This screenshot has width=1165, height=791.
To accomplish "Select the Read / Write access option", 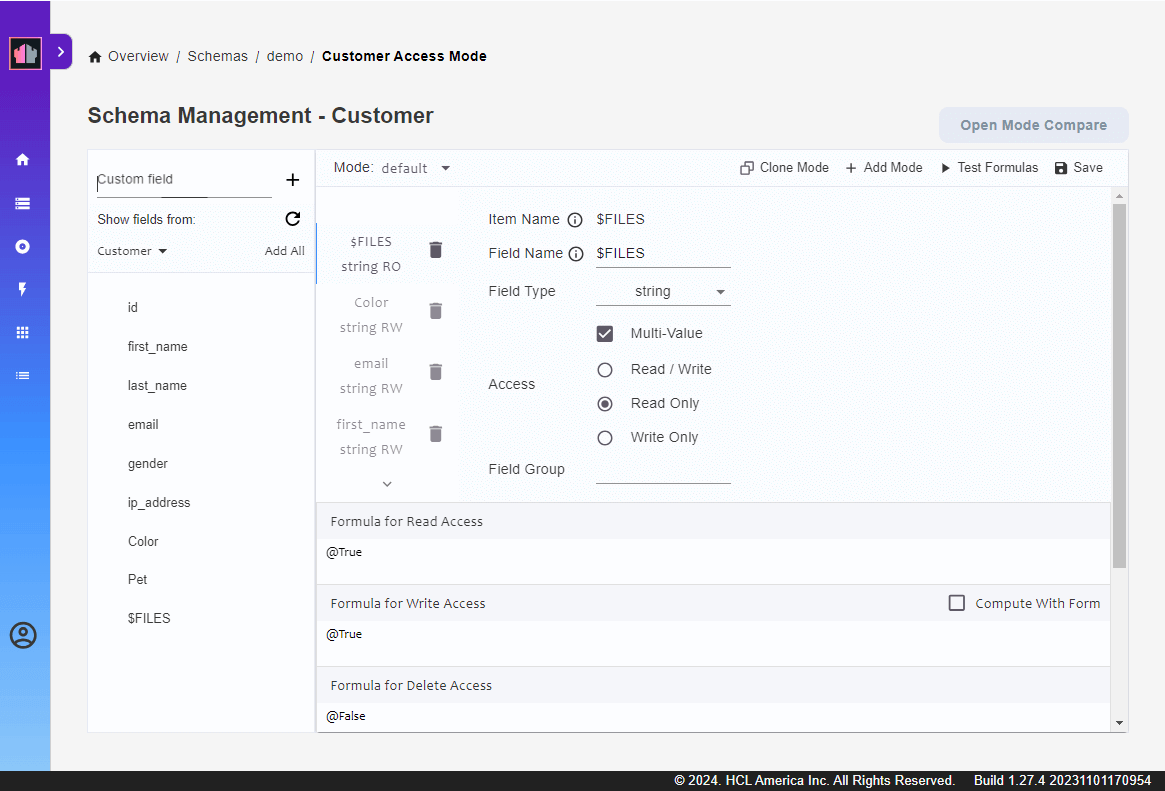I will coord(605,370).
